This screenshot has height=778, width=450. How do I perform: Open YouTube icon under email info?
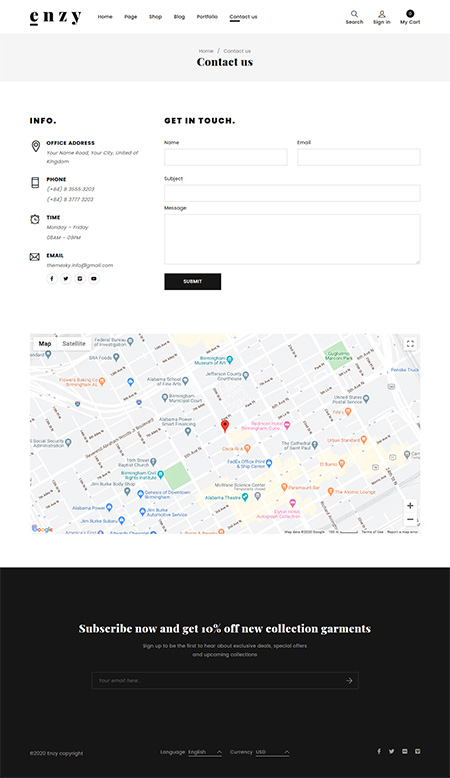pos(94,279)
